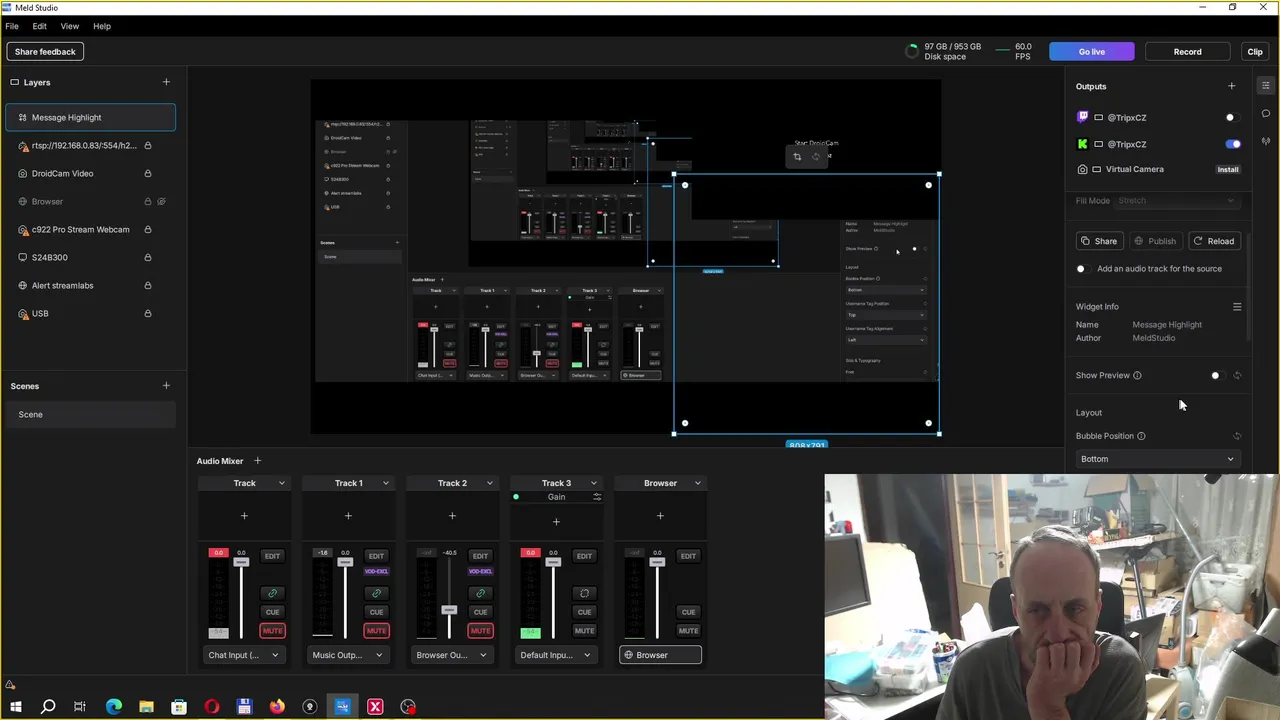Screen dimensions: 1280x720
Task: Open the Help menu
Action: (x=102, y=26)
